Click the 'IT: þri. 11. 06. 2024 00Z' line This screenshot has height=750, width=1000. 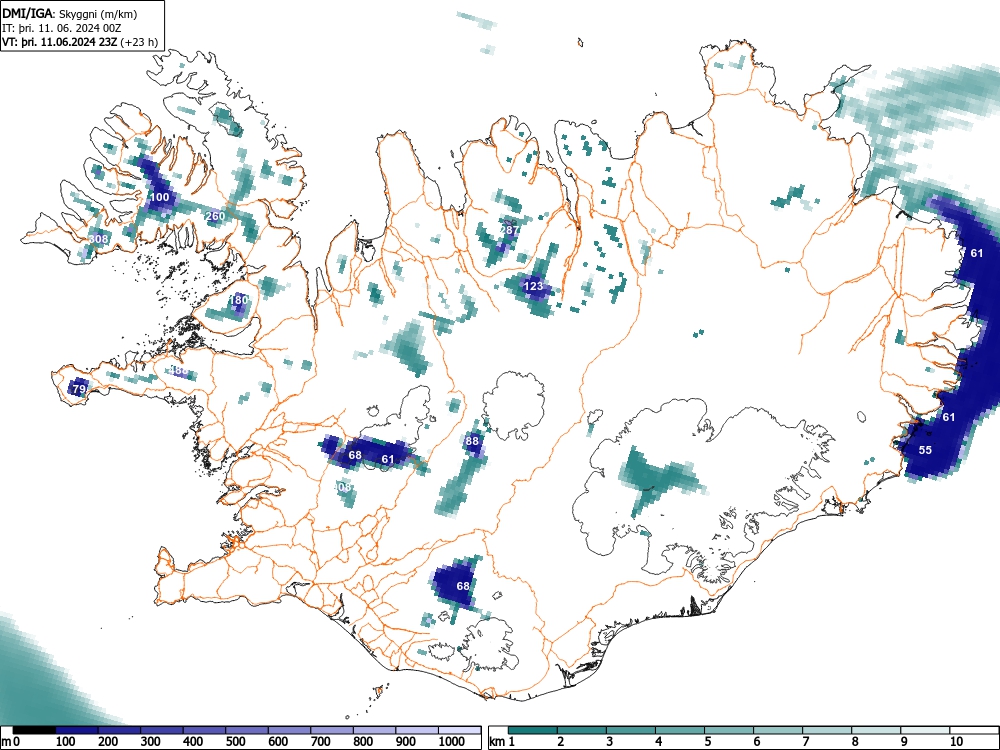click(x=62, y=28)
